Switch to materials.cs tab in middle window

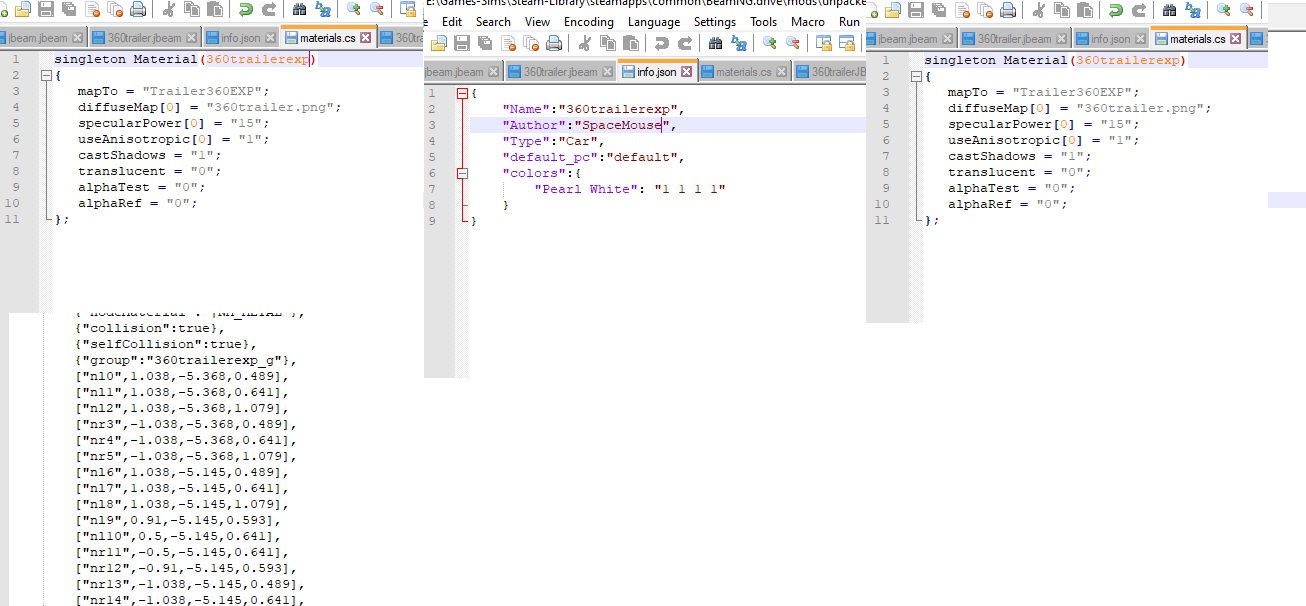(x=745, y=72)
